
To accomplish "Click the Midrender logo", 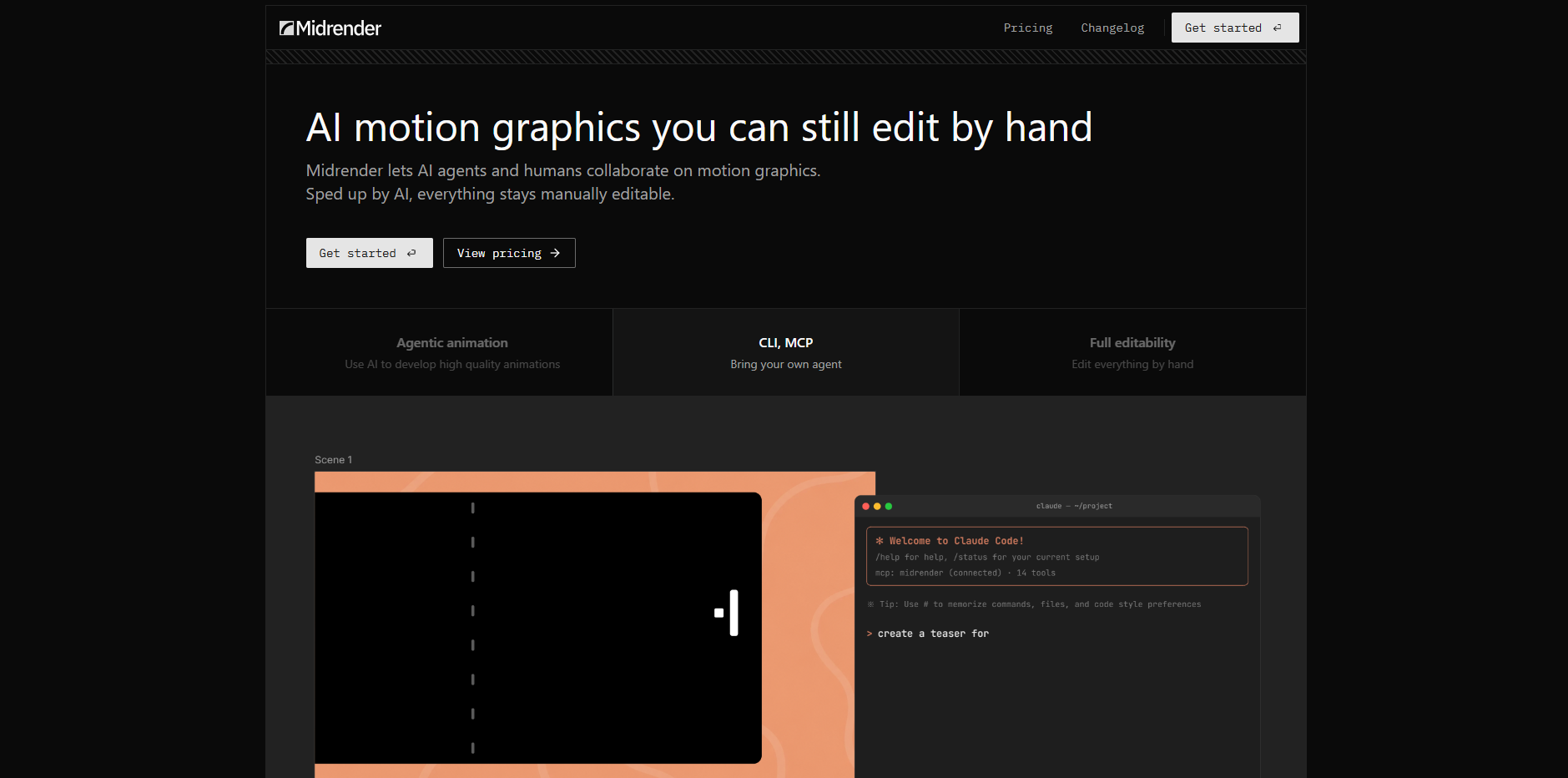I will tap(330, 28).
